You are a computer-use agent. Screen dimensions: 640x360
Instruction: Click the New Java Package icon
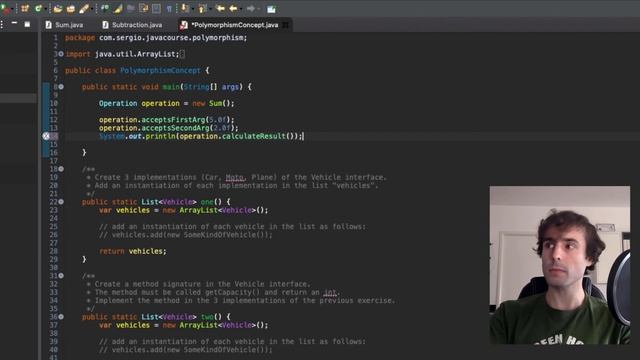click(25, 8)
